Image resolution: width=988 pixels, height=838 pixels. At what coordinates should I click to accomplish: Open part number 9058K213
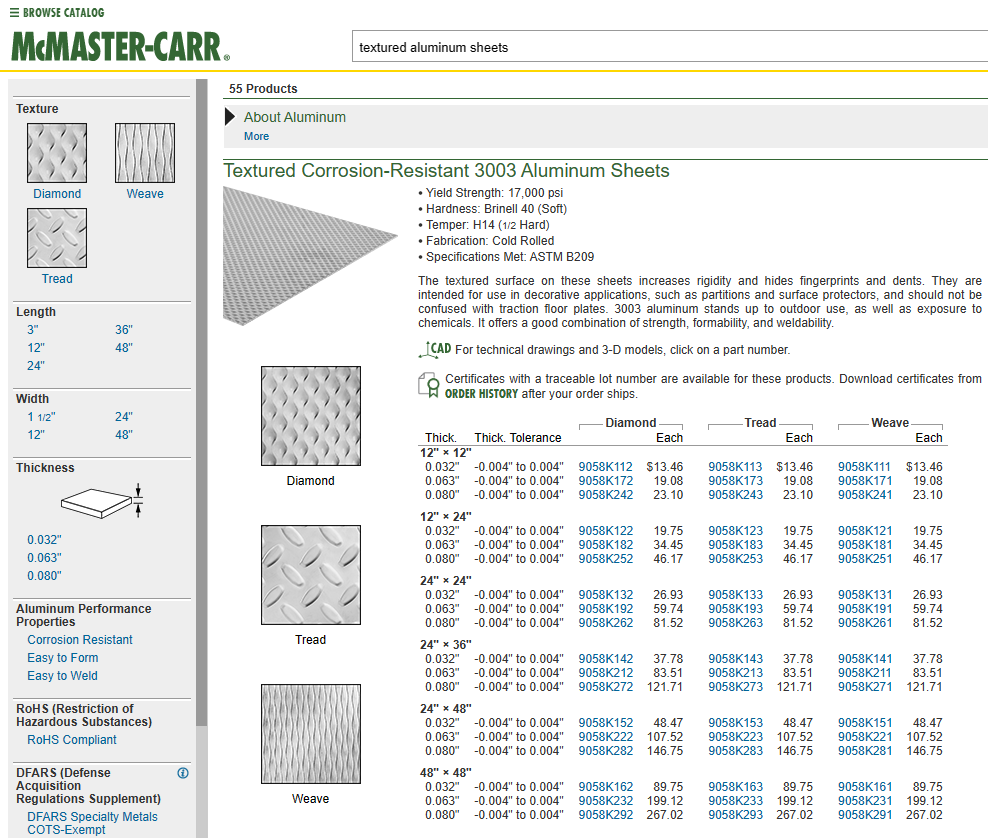click(x=735, y=673)
